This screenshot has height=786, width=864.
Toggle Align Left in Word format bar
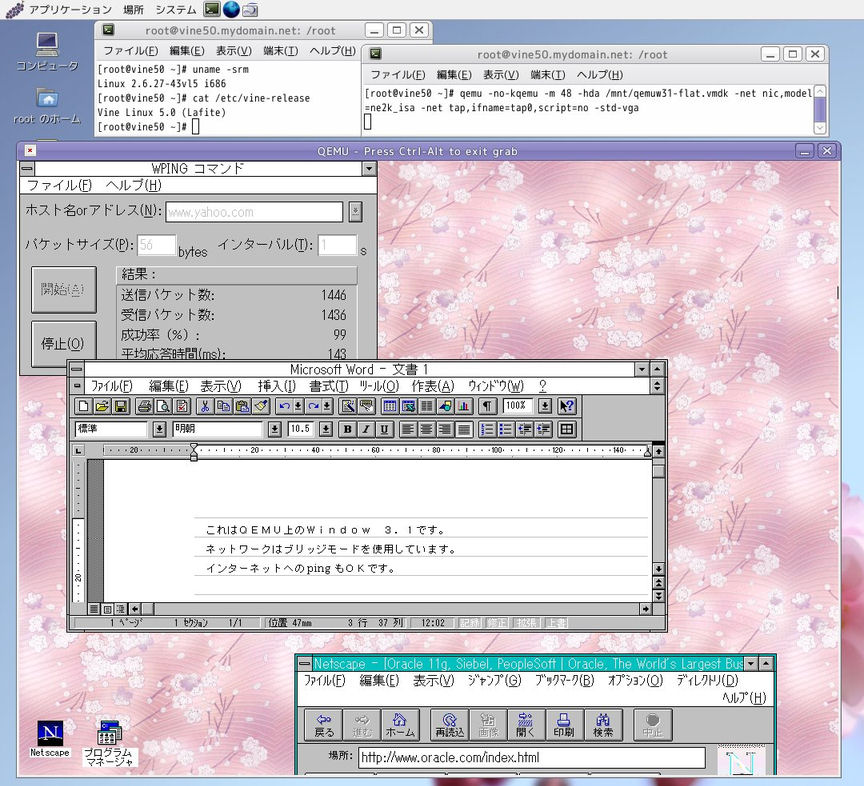pos(408,429)
